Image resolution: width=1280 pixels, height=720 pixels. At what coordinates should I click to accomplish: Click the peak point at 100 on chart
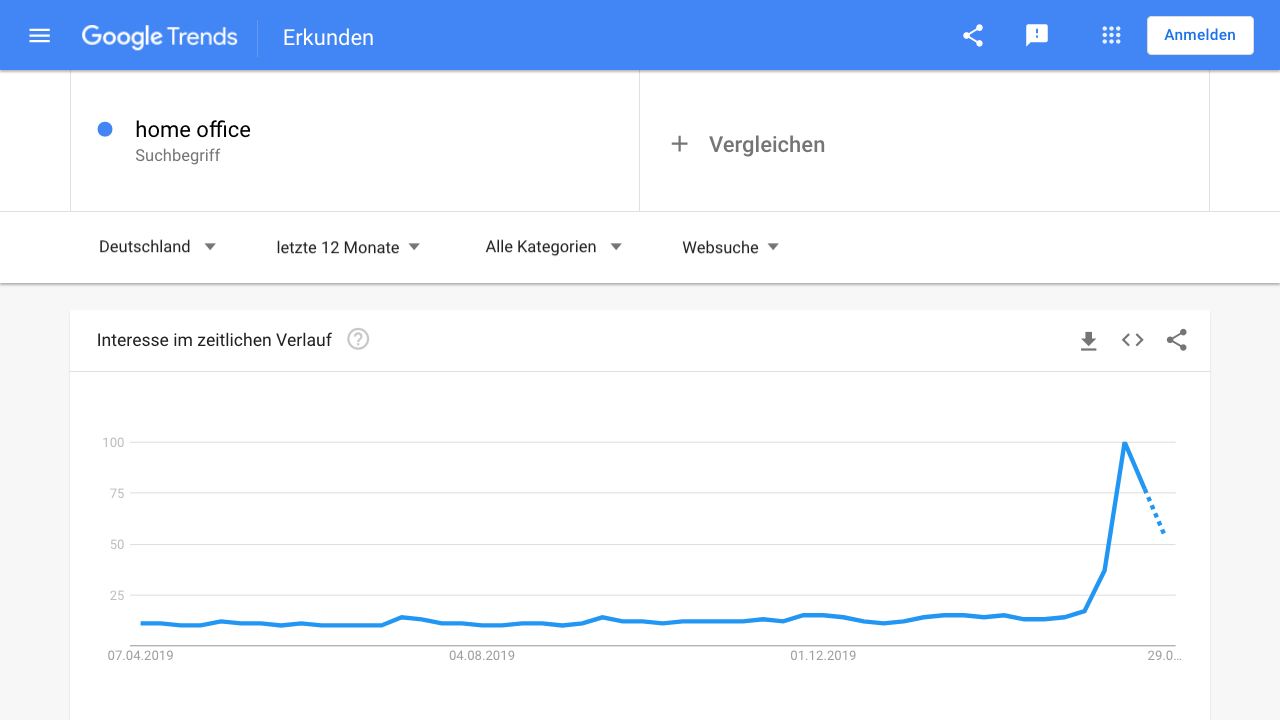pos(1125,442)
